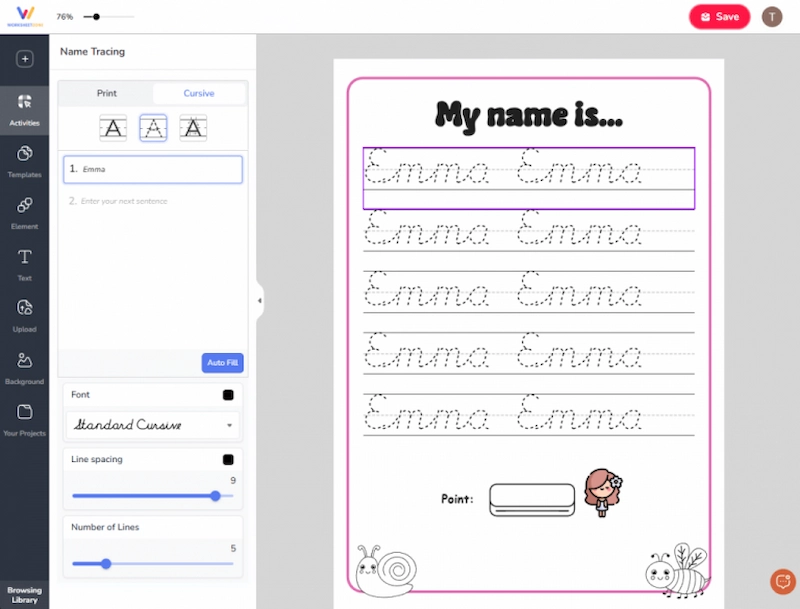Viewport: 800px width, 609px height.
Task: Open the Templates panel
Action: click(x=23, y=160)
